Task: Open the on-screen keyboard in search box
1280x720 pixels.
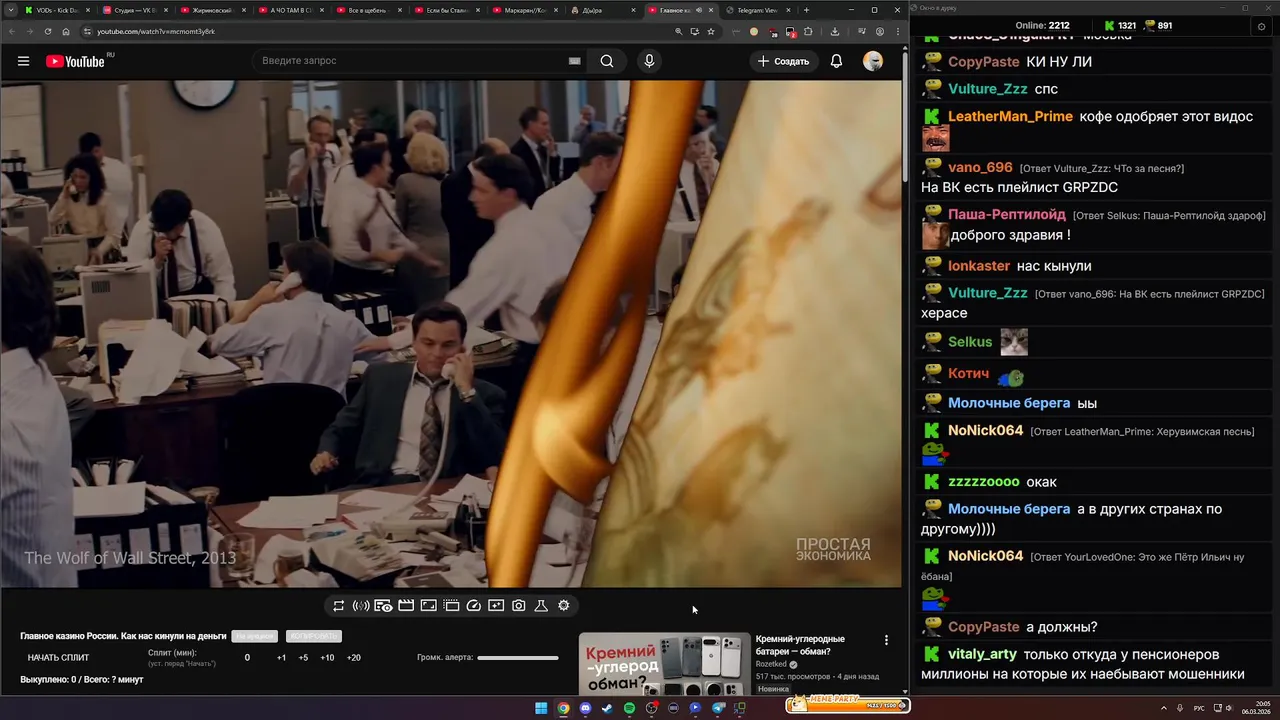Action: (574, 61)
